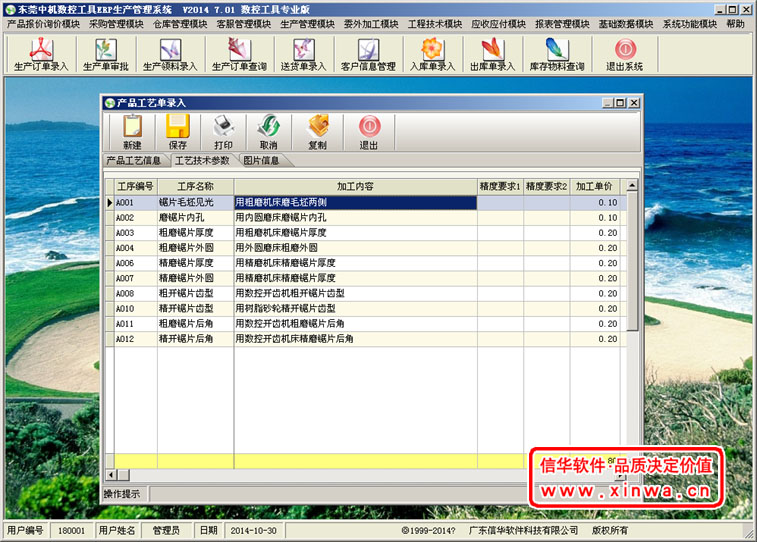
Task: Switch to the 图片信息 tab
Action: coord(261,160)
